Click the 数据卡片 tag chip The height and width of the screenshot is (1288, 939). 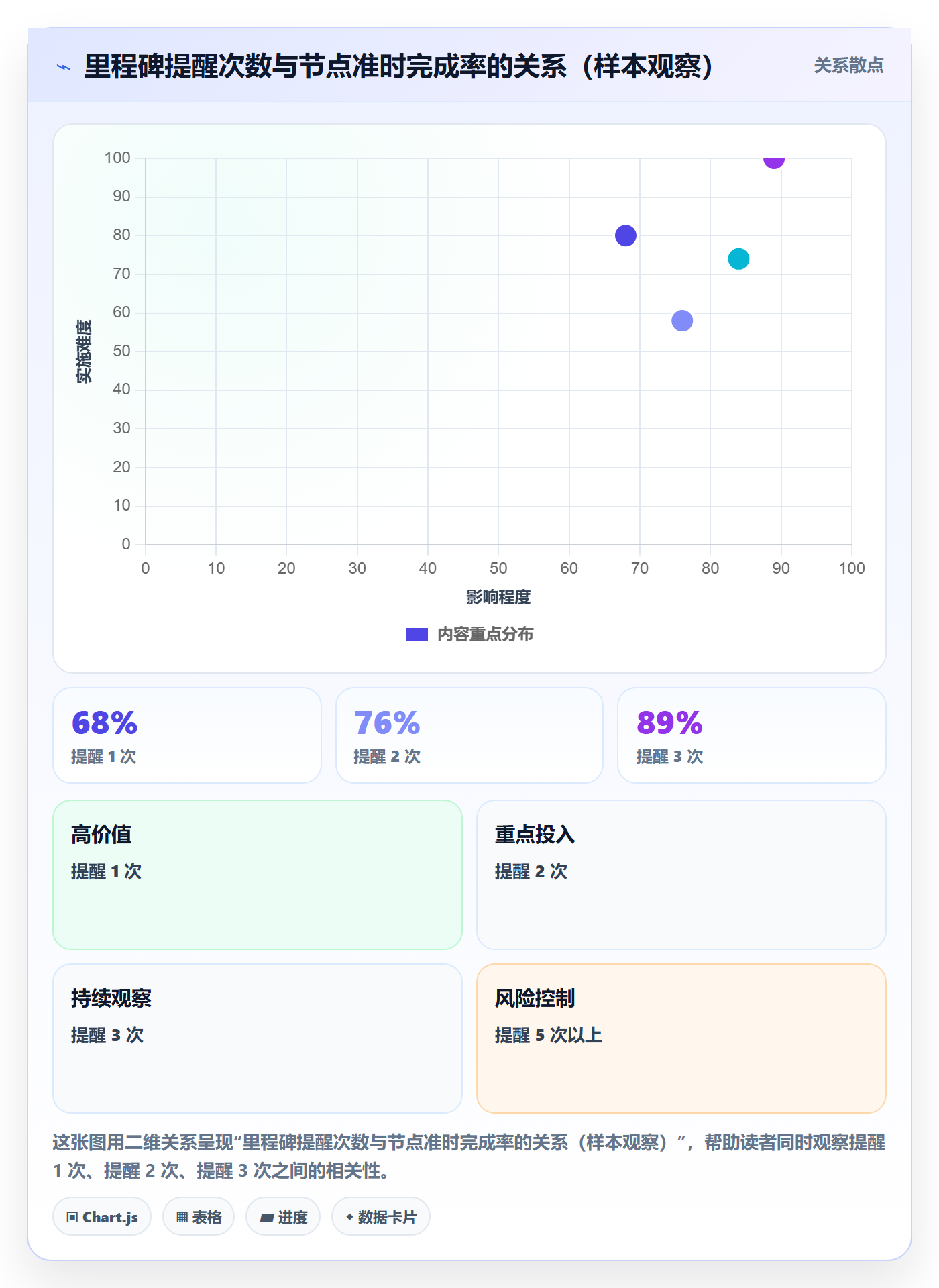pos(381,1217)
